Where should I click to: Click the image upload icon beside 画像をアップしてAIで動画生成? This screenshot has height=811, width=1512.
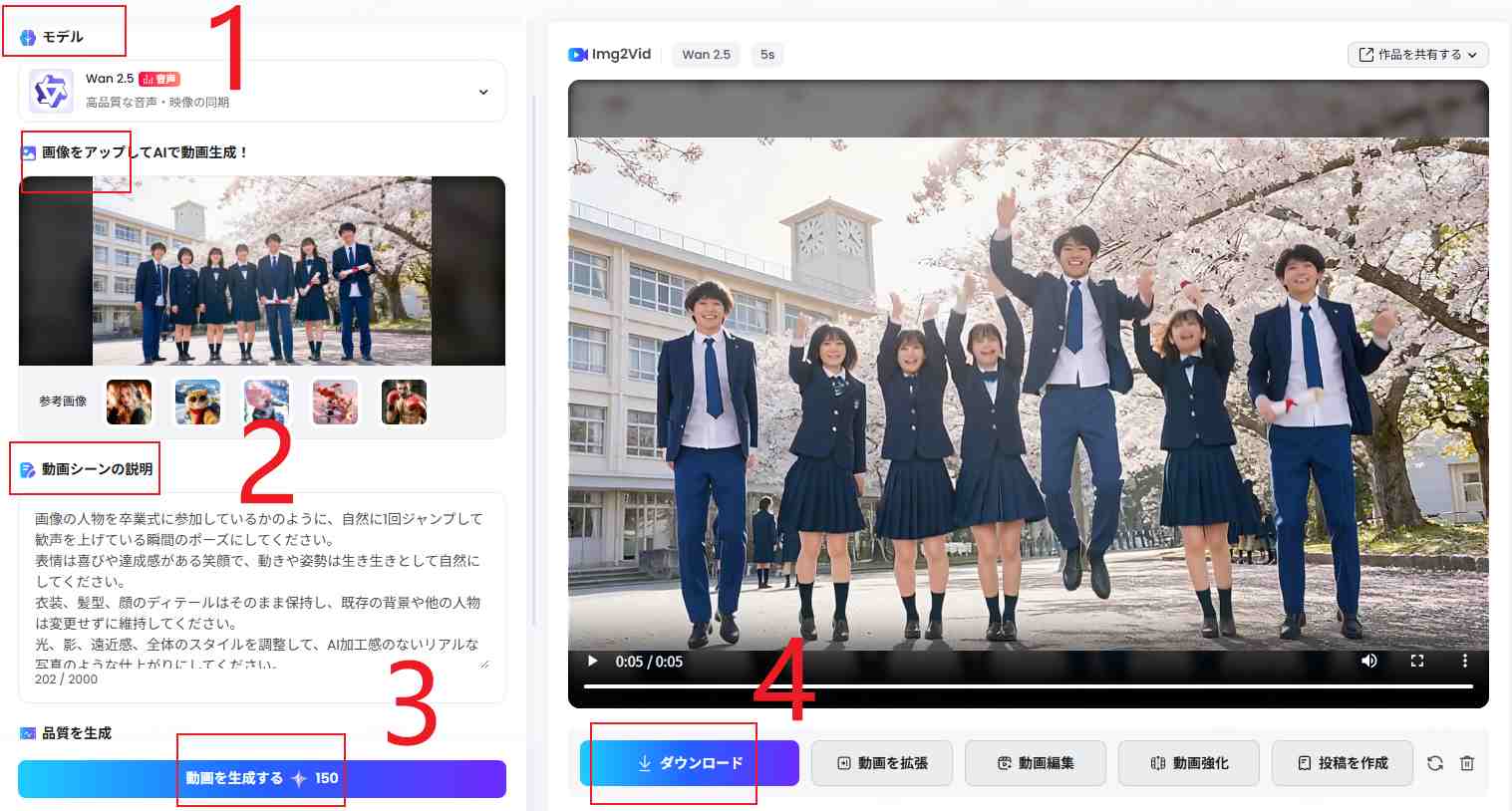pos(27,151)
